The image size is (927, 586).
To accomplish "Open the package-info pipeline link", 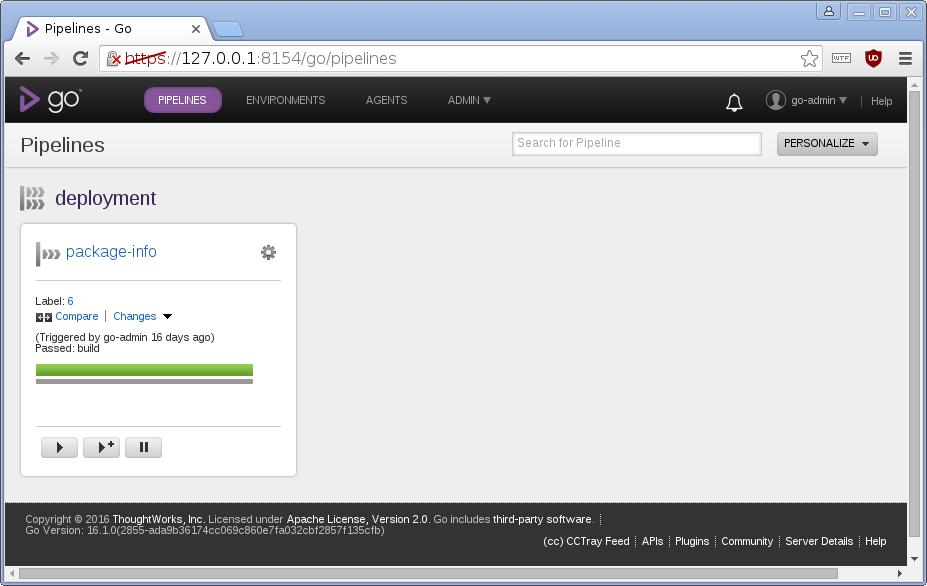I will pyautogui.click(x=111, y=251).
